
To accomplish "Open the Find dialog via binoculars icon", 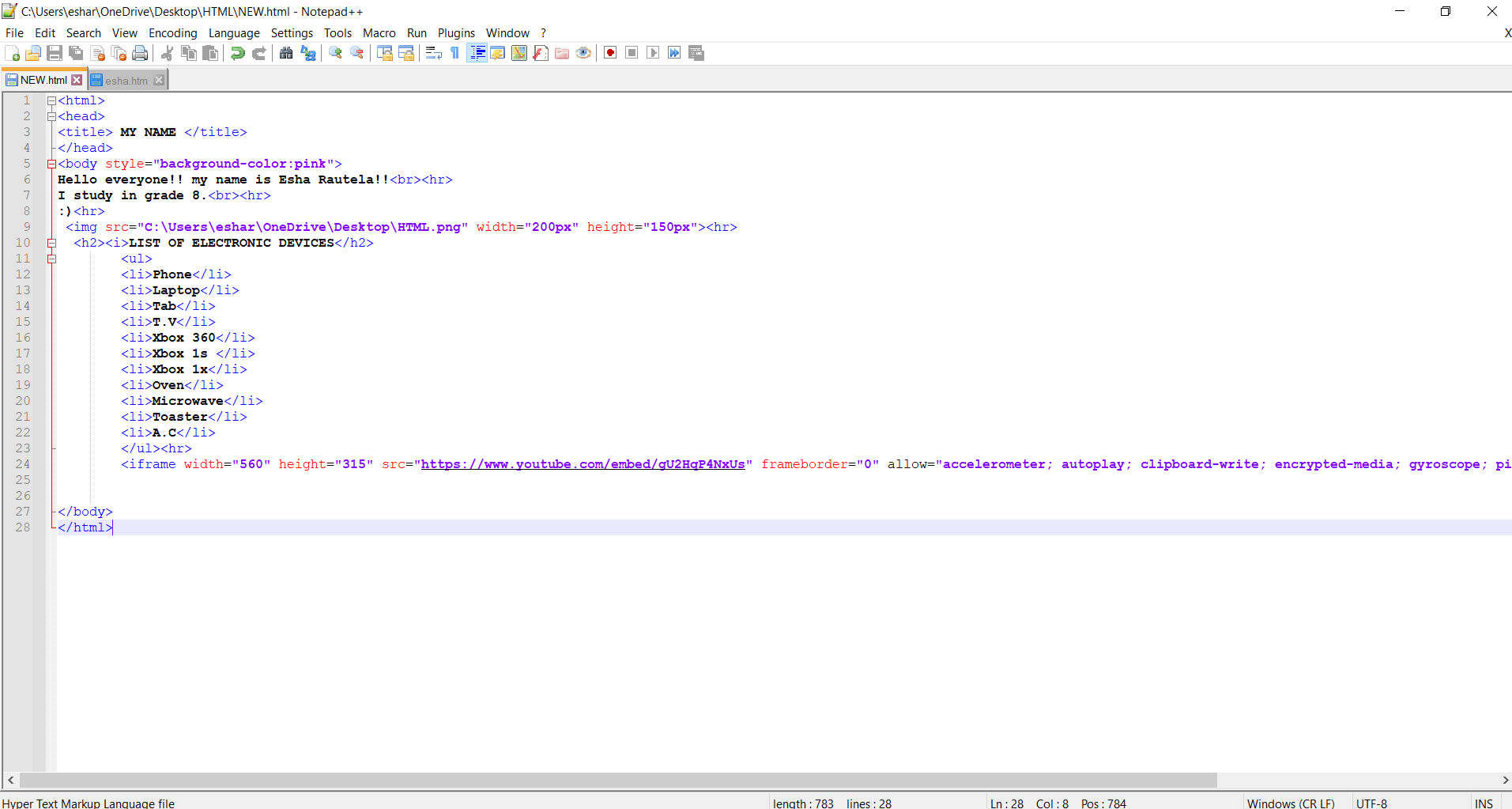I will click(286, 53).
